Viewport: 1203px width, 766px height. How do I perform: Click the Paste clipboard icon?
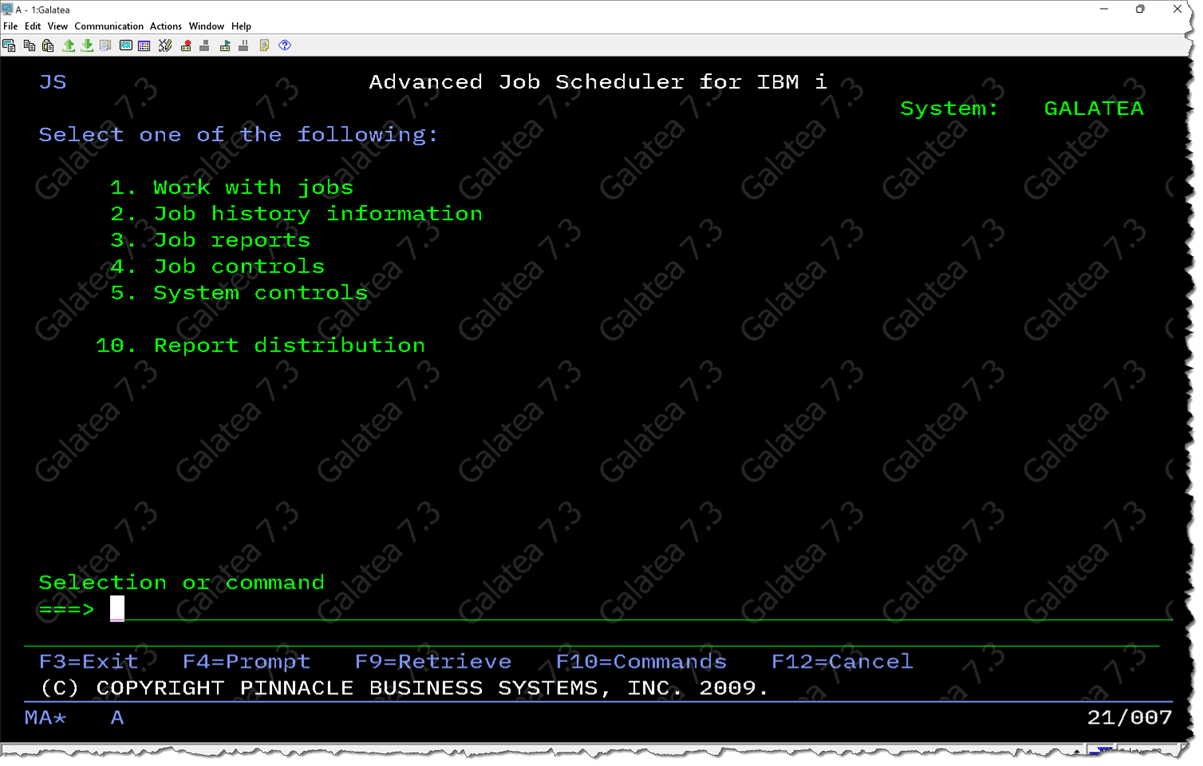pyautogui.click(x=48, y=45)
